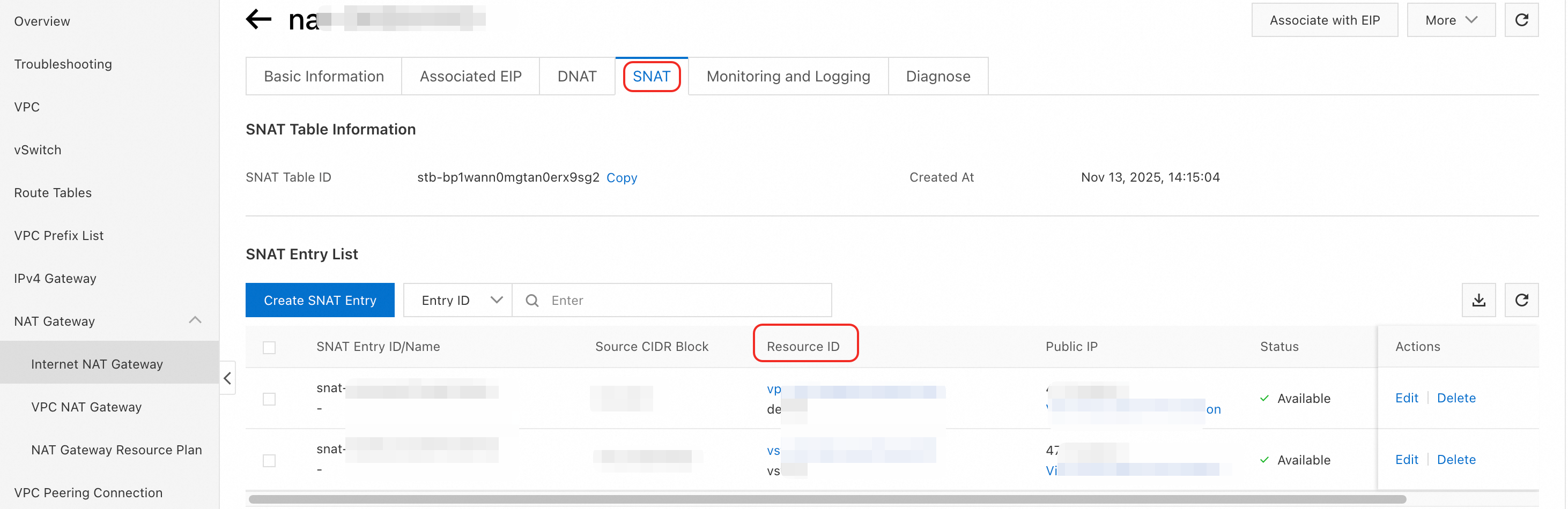Click the back arrow icon

point(258,19)
